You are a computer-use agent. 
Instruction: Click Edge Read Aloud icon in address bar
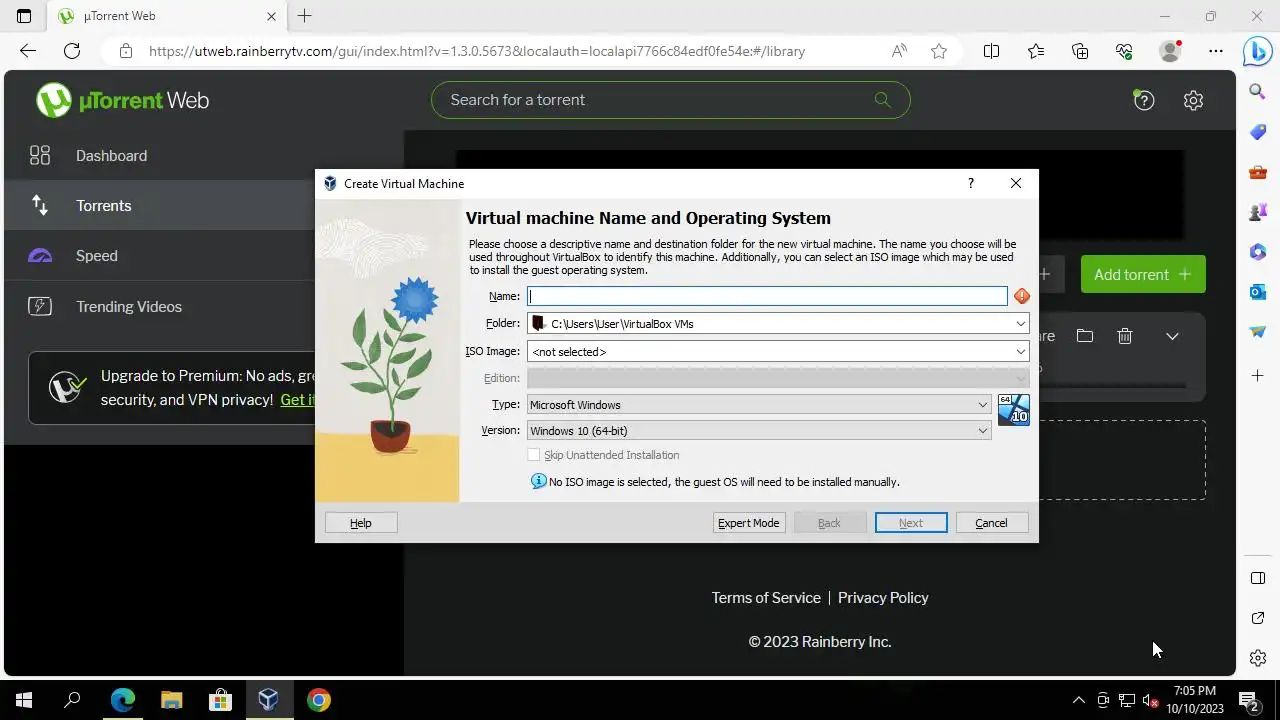tap(899, 51)
